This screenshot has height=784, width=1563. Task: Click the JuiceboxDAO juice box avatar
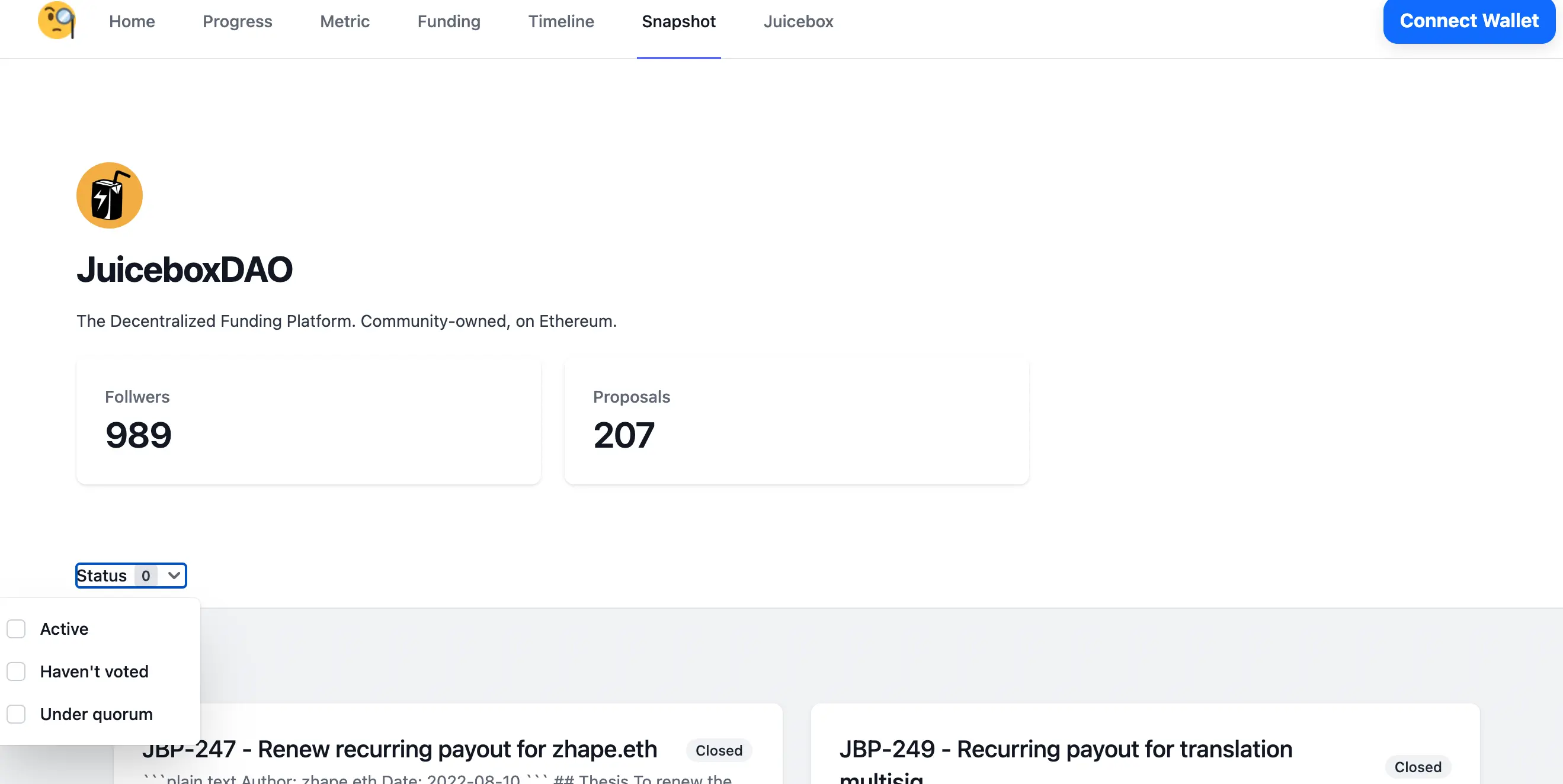click(x=109, y=195)
